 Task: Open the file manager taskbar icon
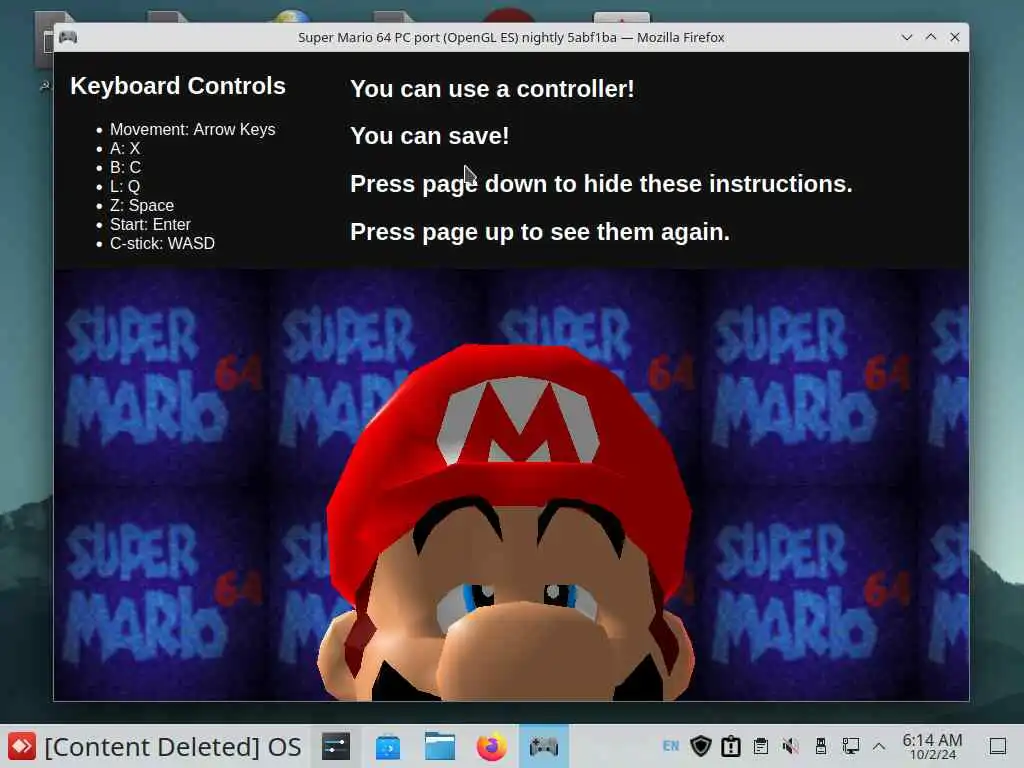click(x=440, y=746)
